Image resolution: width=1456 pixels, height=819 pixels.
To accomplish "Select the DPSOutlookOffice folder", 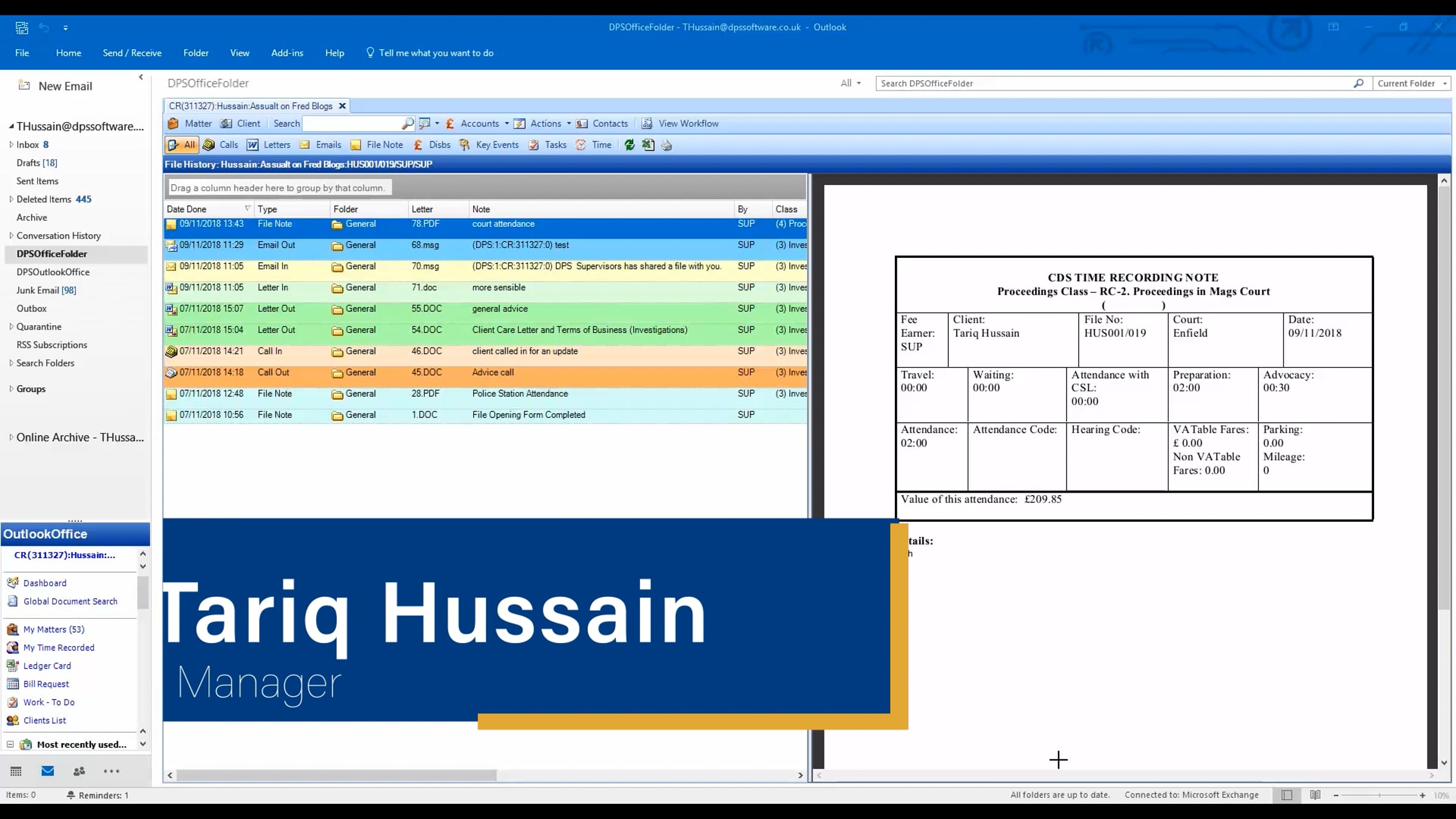I will click(53, 272).
